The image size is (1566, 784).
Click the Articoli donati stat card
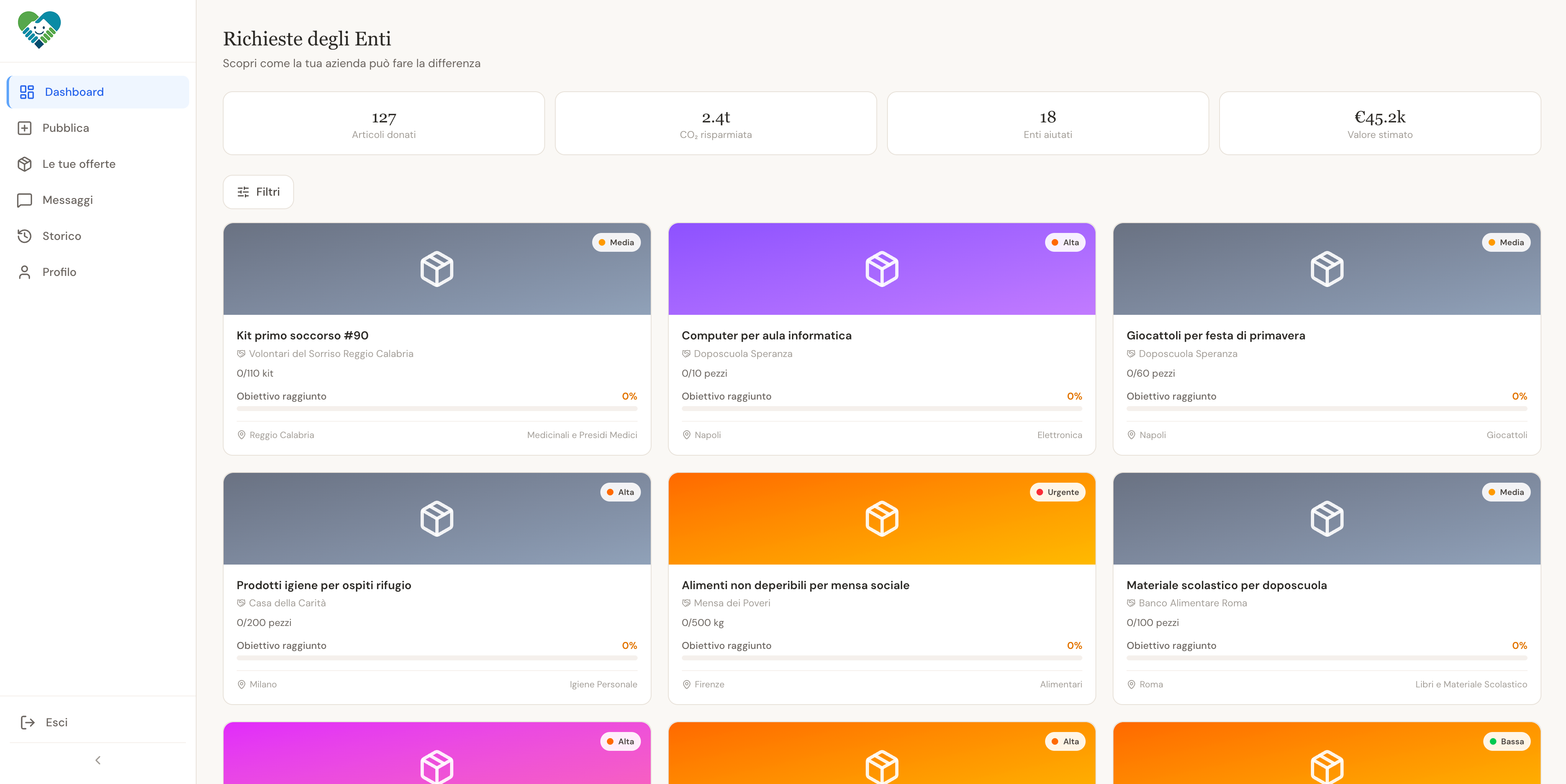pyautogui.click(x=384, y=123)
